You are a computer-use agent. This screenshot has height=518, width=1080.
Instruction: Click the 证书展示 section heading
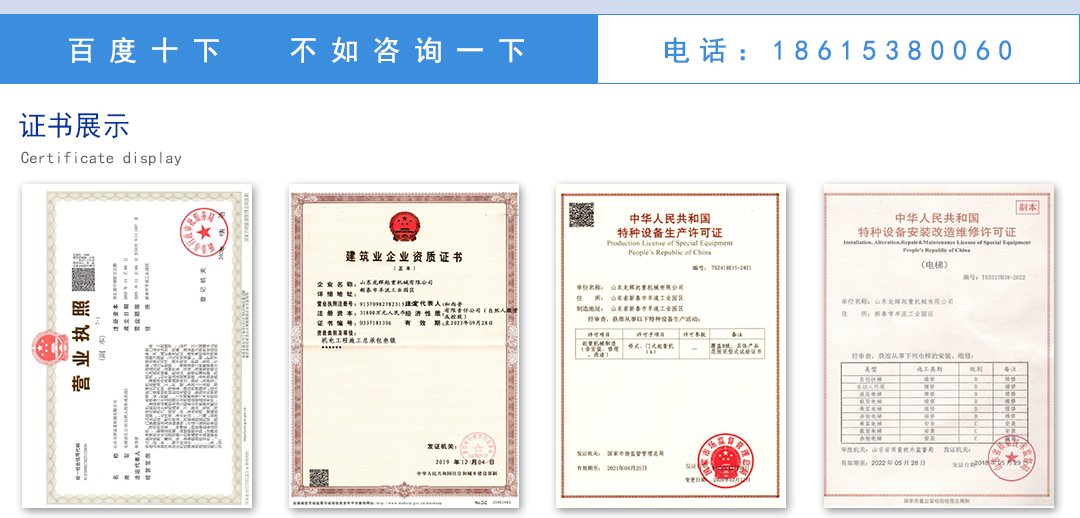click(75, 126)
